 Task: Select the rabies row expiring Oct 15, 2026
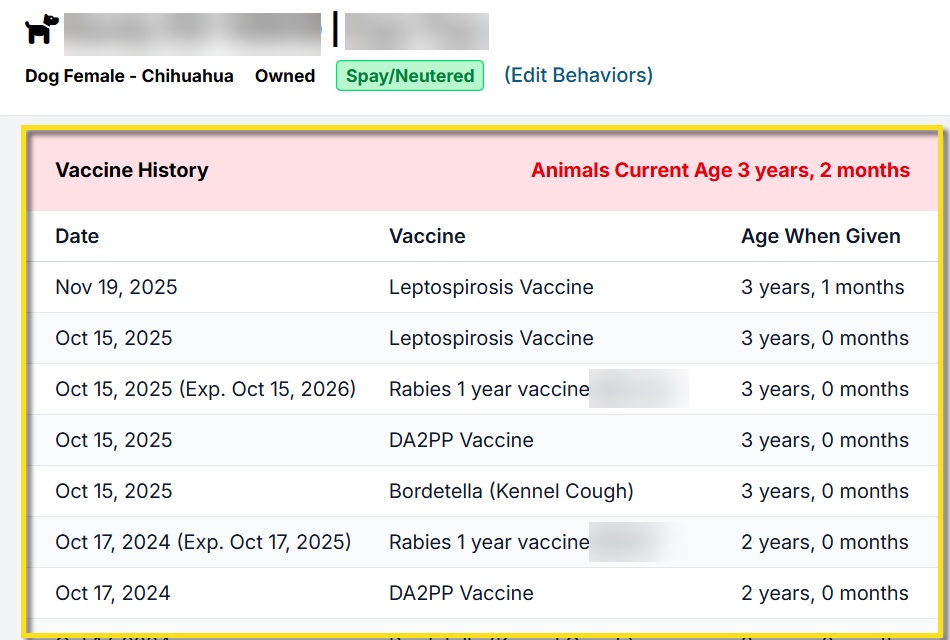[205, 389]
